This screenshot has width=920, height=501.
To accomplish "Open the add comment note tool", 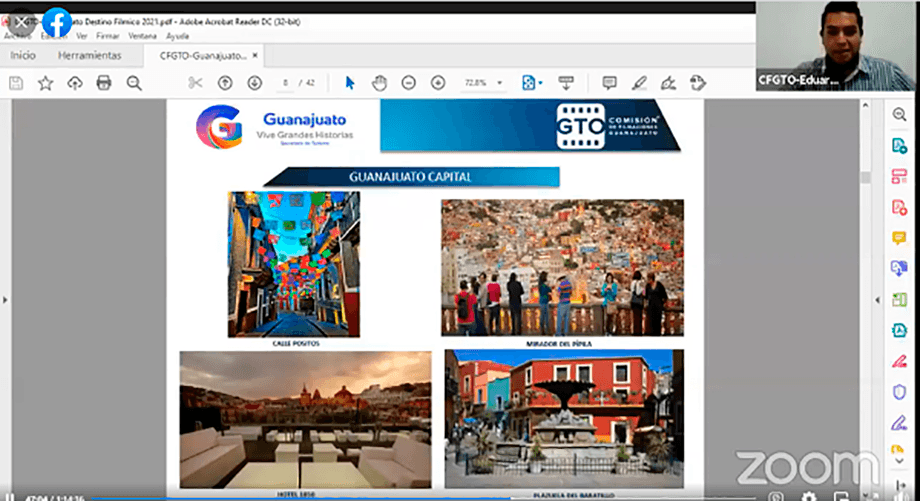I will (x=610, y=83).
